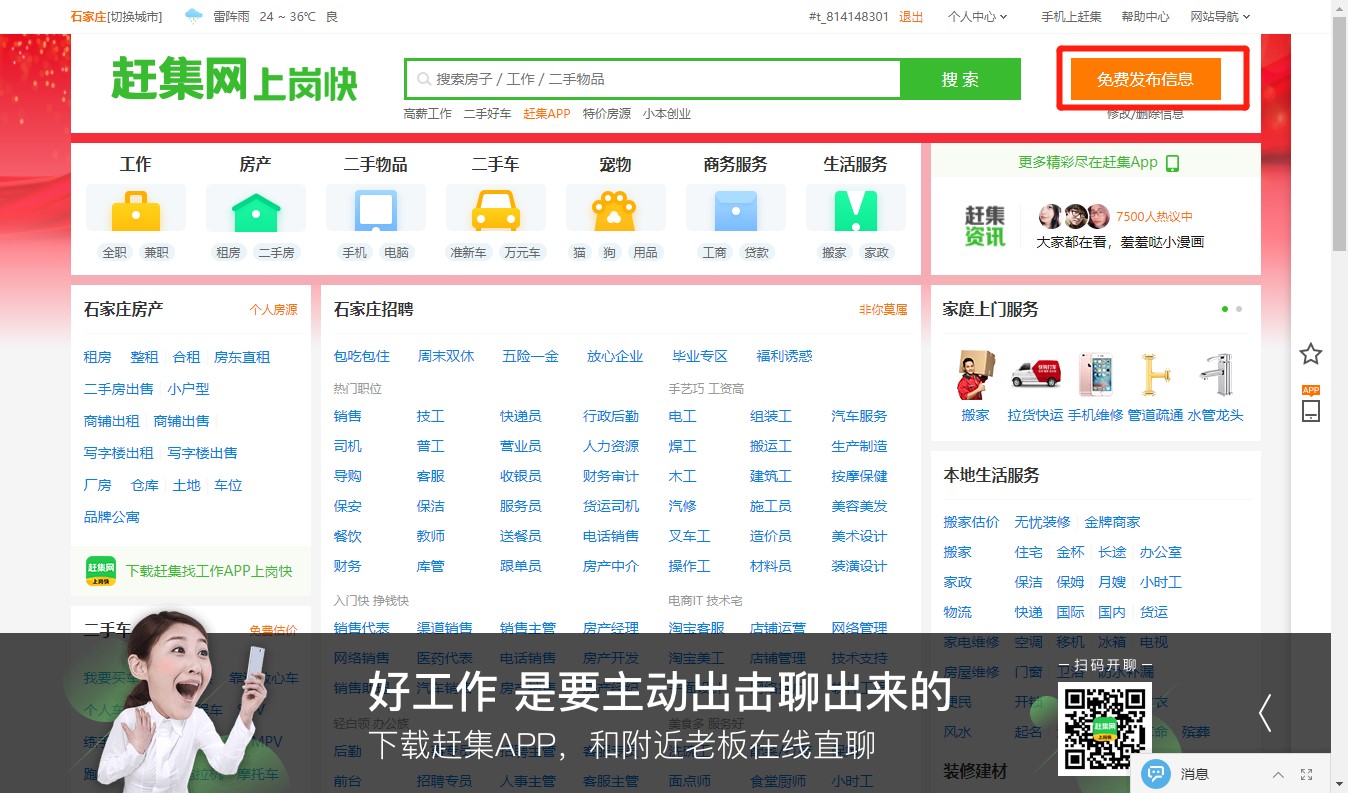Image resolution: width=1348 pixels, height=793 pixels.
Task: Open 帮助中心 in the top bar
Action: coord(1145,16)
